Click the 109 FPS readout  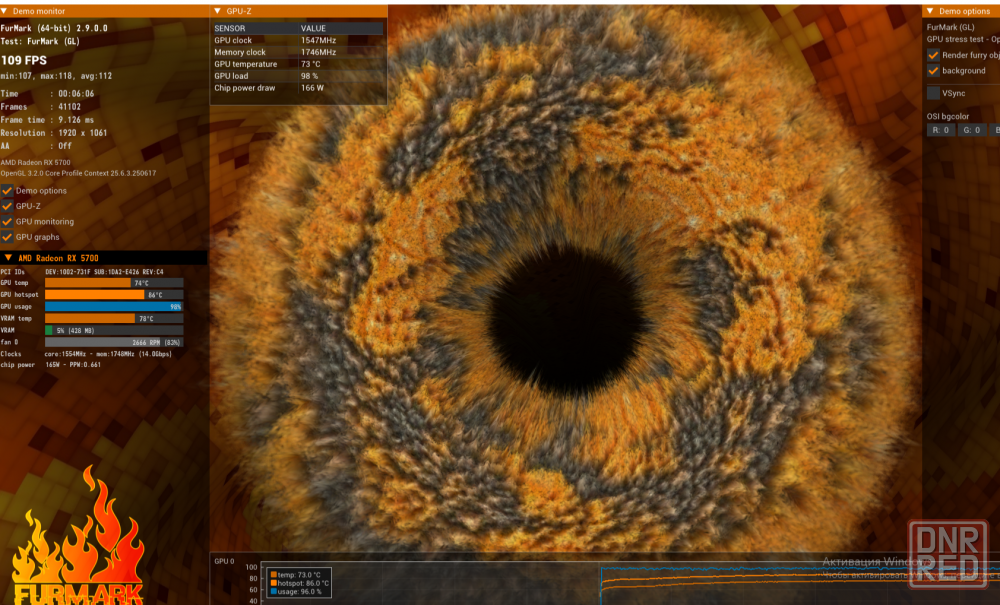pos(24,61)
